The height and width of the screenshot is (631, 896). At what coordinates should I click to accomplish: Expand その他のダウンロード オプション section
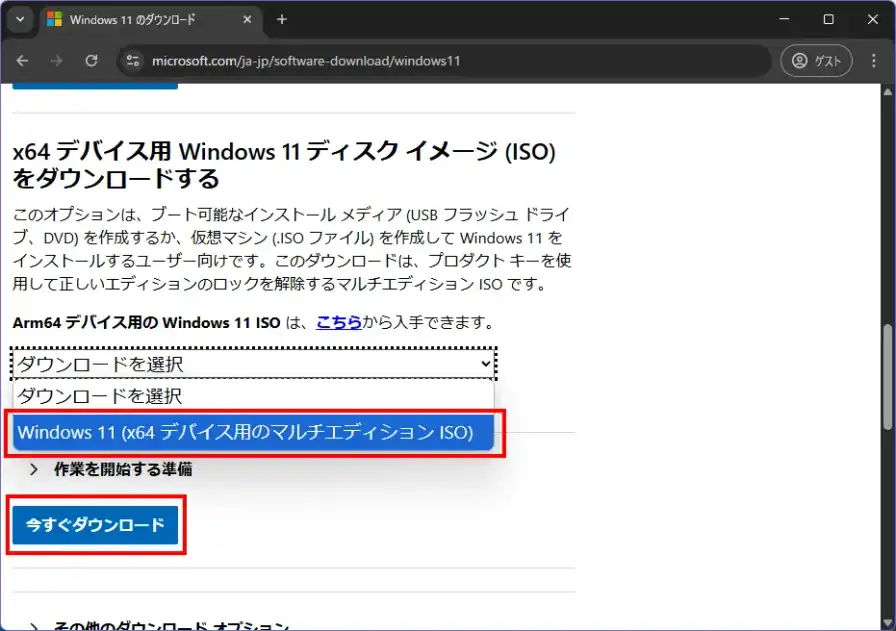tap(160, 626)
